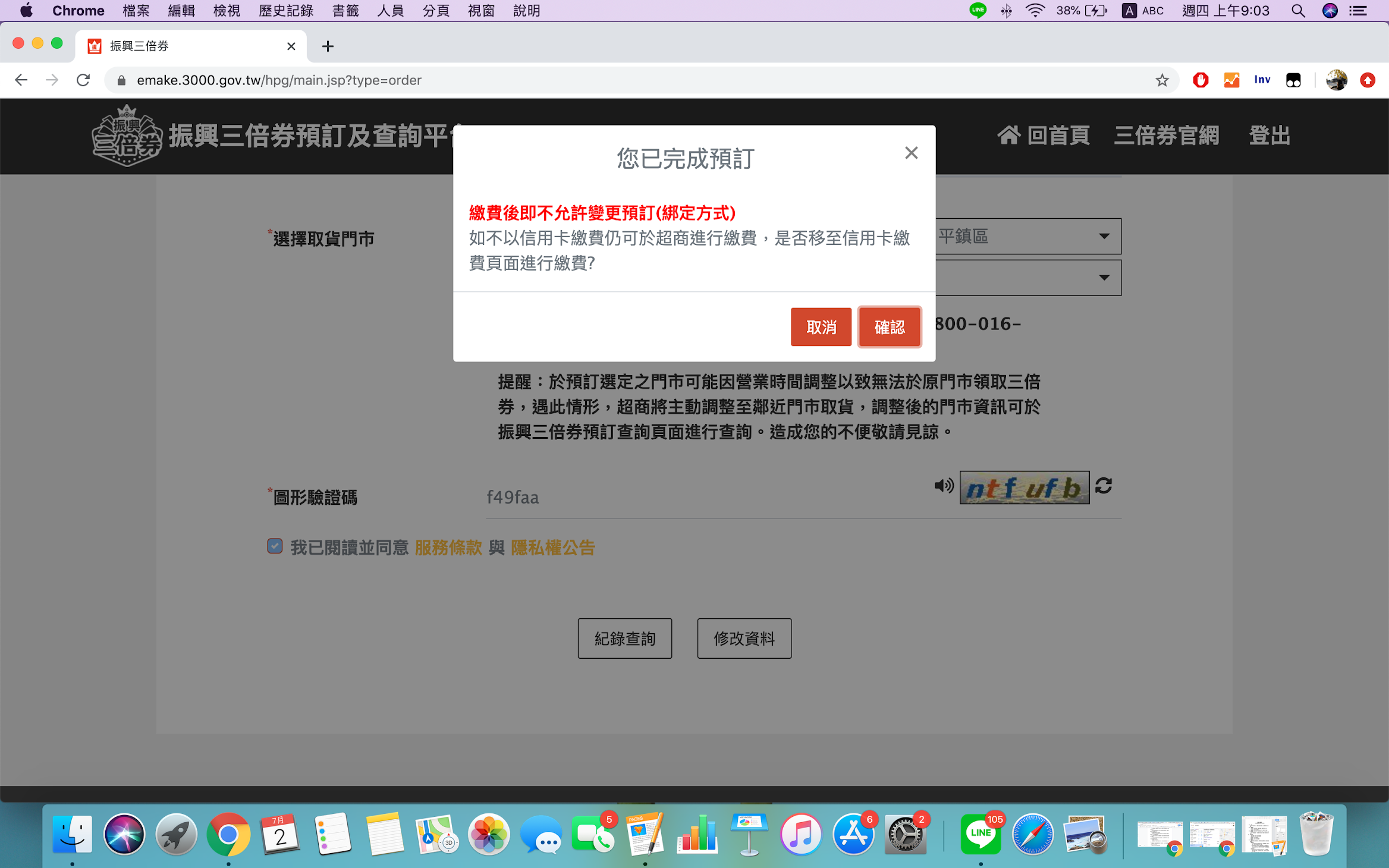
Task: Open Spotlight search in the menu bar
Action: (1298, 11)
